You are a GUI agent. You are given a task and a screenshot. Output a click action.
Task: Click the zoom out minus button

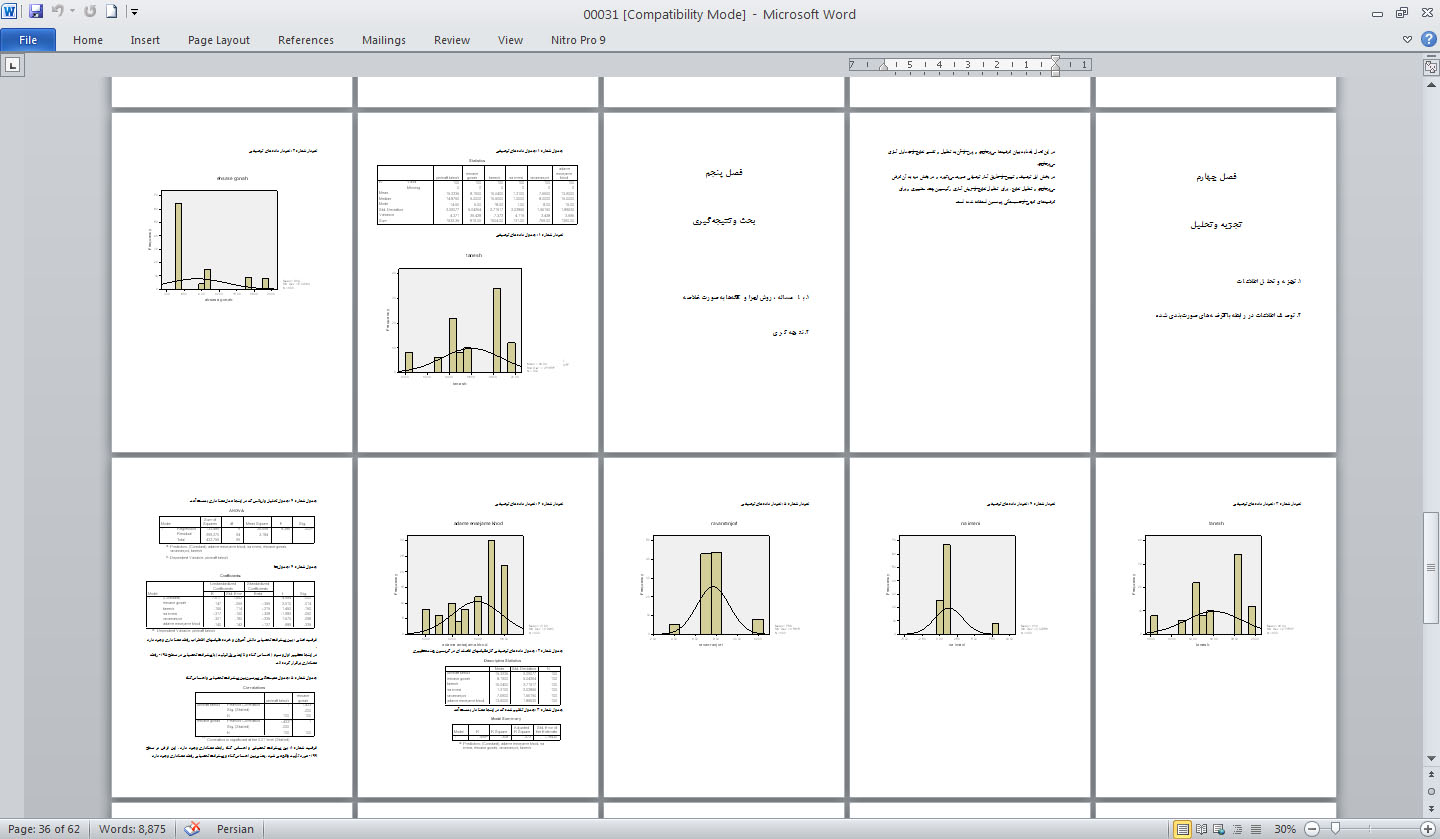pyautogui.click(x=1311, y=829)
